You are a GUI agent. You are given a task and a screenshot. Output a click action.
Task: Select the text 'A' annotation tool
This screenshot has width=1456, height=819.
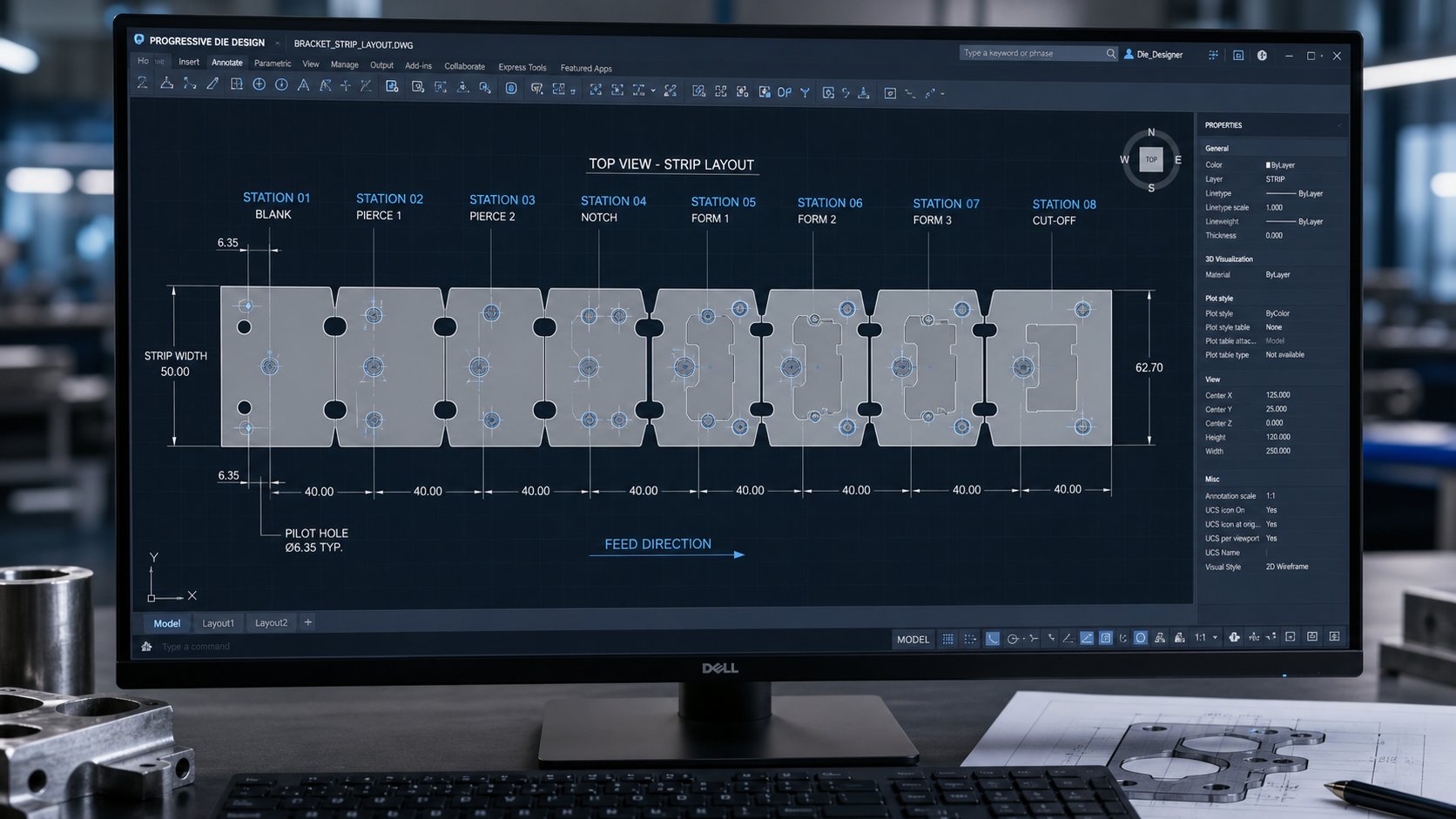pos(303,85)
